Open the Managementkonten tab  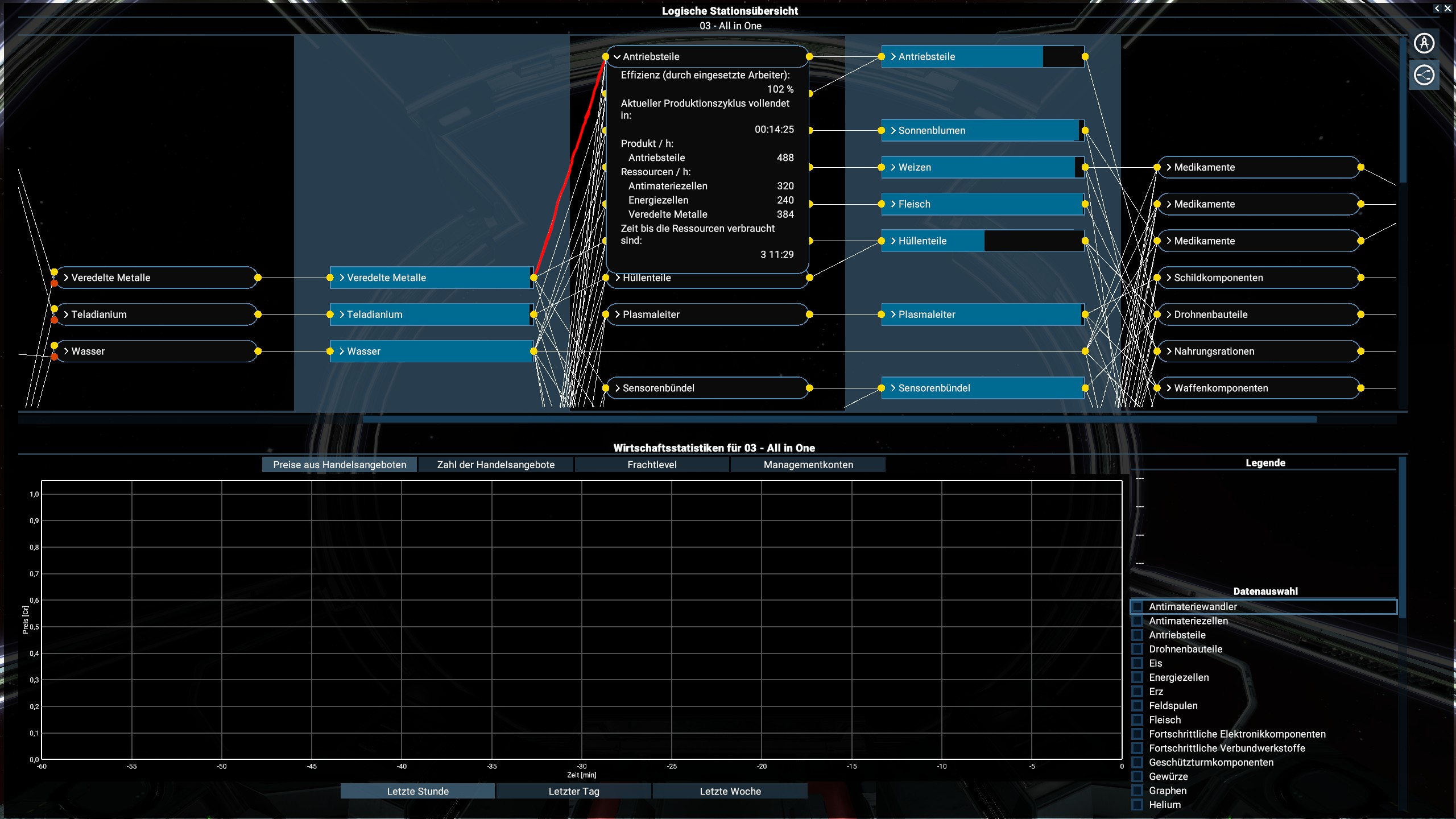click(808, 465)
